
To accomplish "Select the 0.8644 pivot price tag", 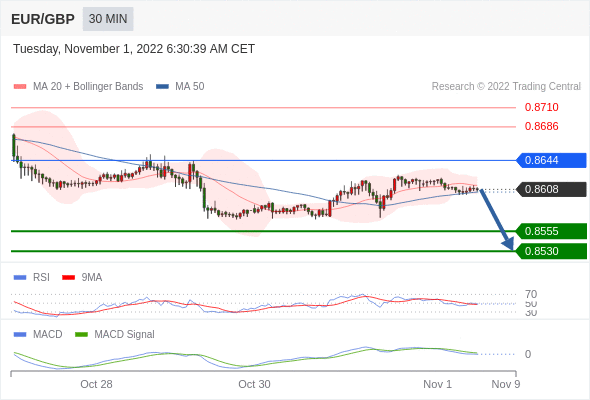I will pyautogui.click(x=551, y=160).
